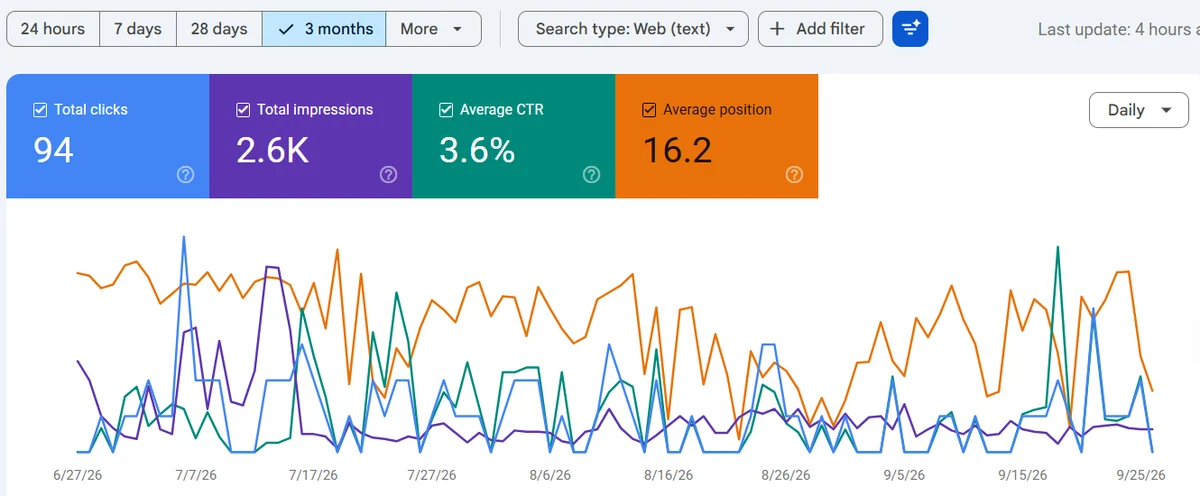Click the Average position value 16.2
1200x496 pixels.
pyautogui.click(x=677, y=150)
